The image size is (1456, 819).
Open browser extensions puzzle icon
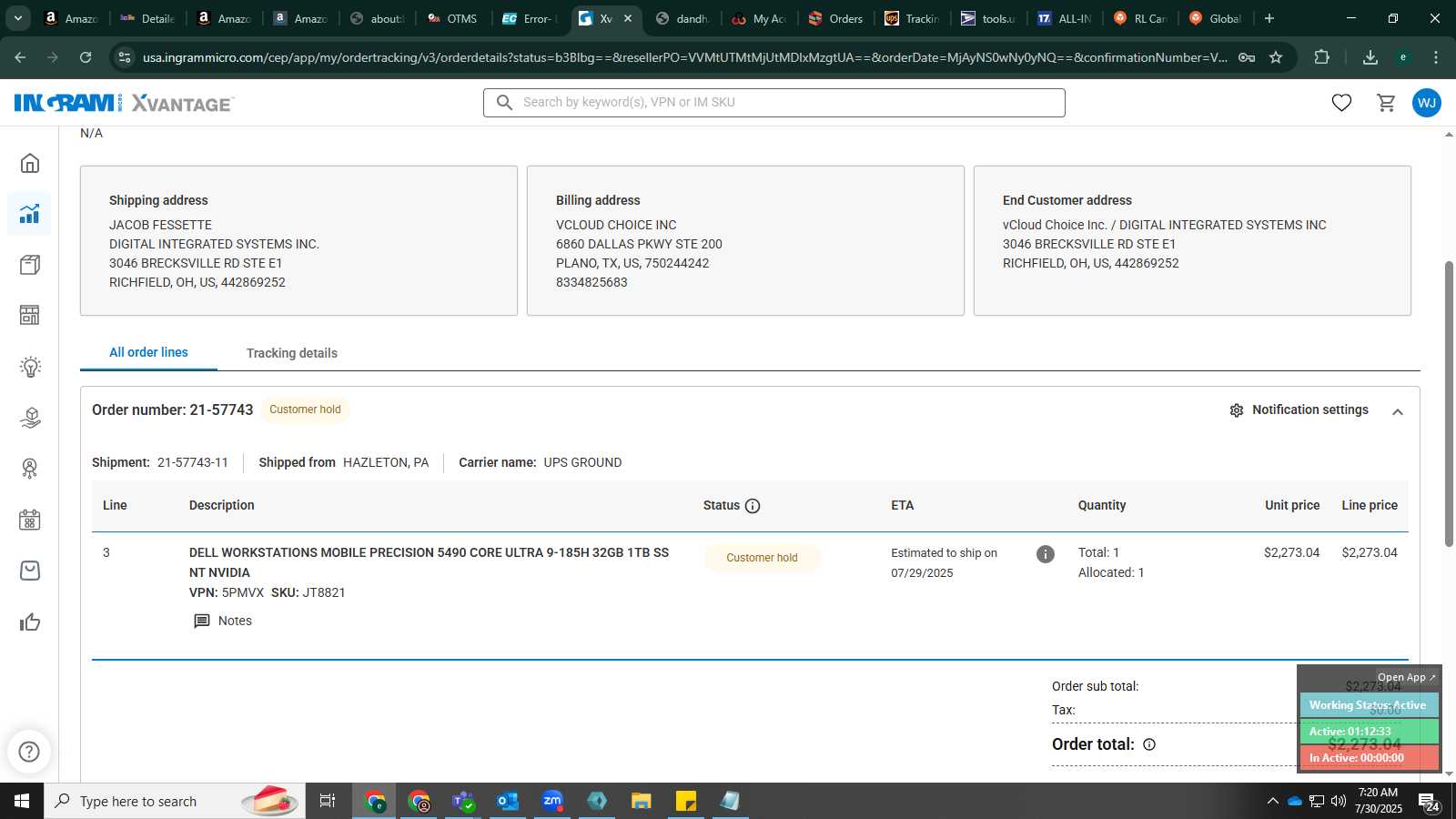tap(1322, 57)
